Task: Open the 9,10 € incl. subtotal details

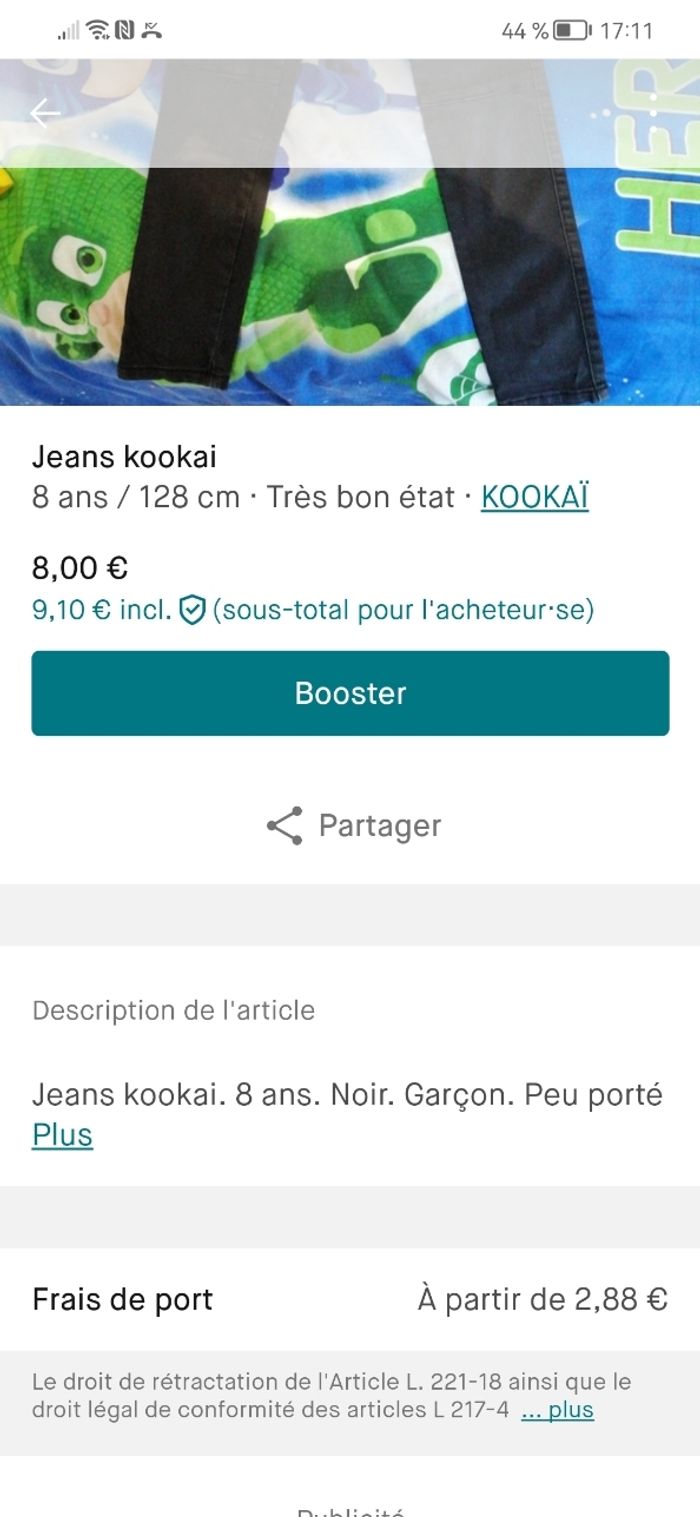Action: pos(100,609)
